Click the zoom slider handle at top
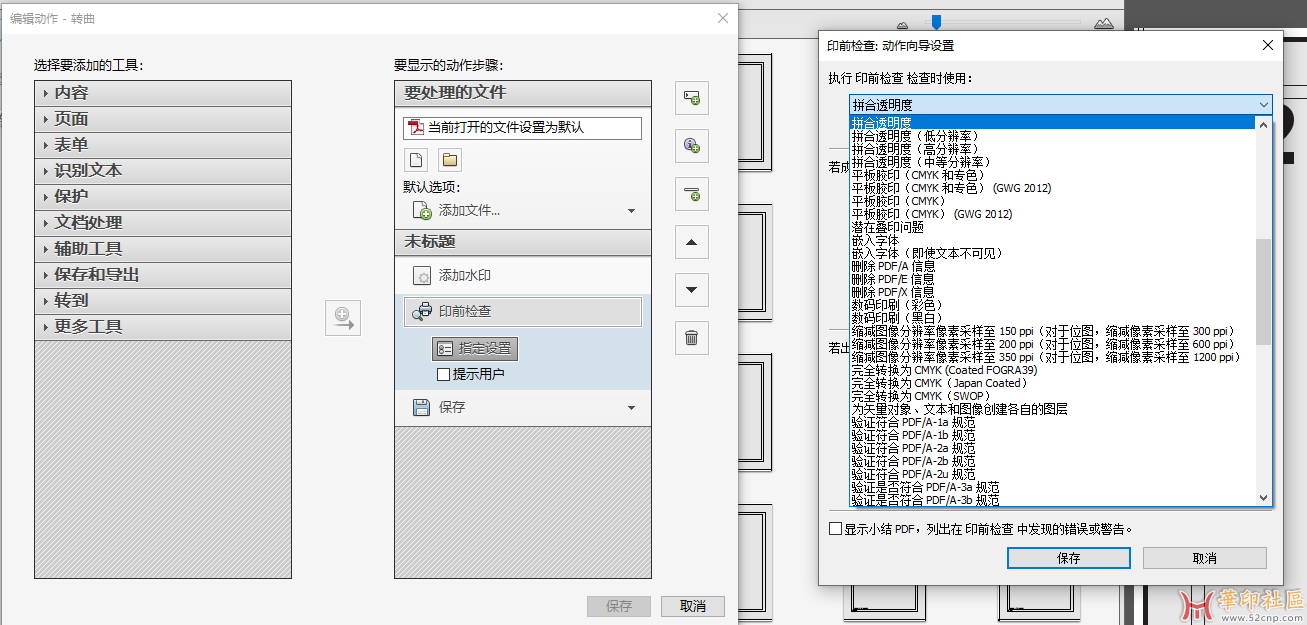This screenshot has width=1307, height=625. tap(936, 21)
